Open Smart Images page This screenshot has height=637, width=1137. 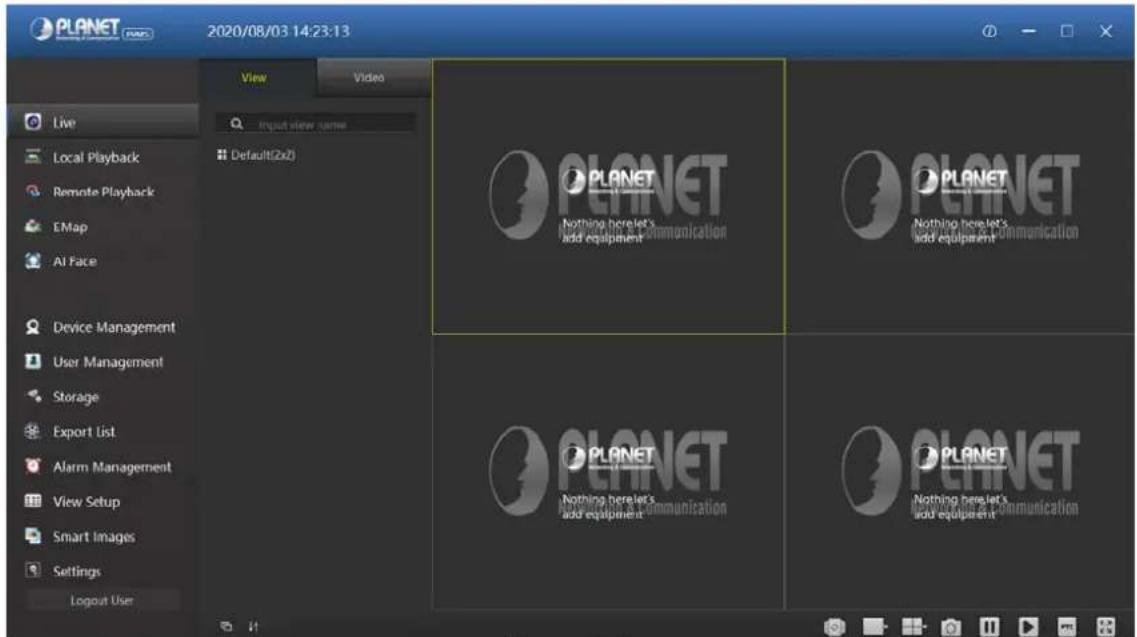point(94,536)
